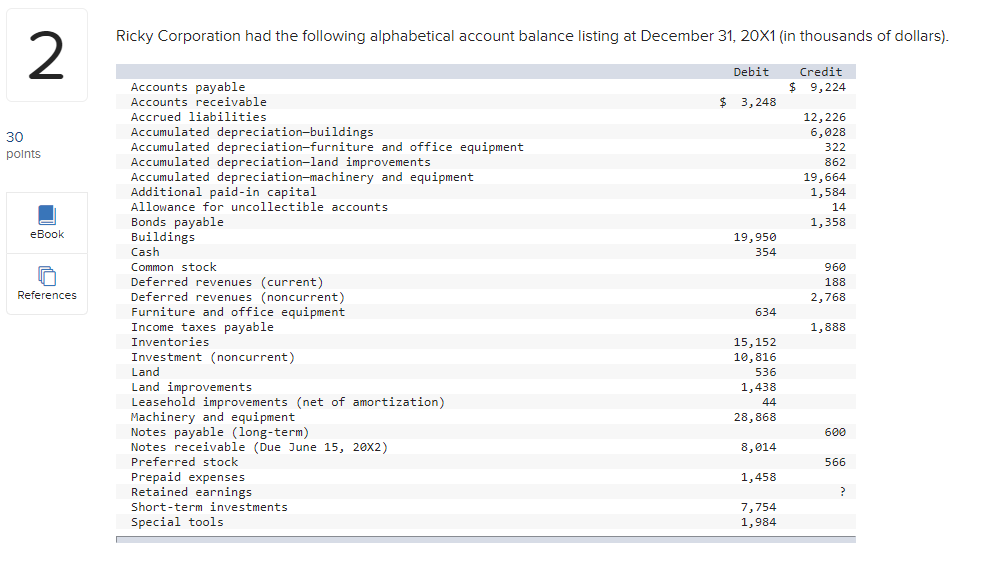Select Investment (noncurrent) label
997x564 pixels.
tap(213, 357)
